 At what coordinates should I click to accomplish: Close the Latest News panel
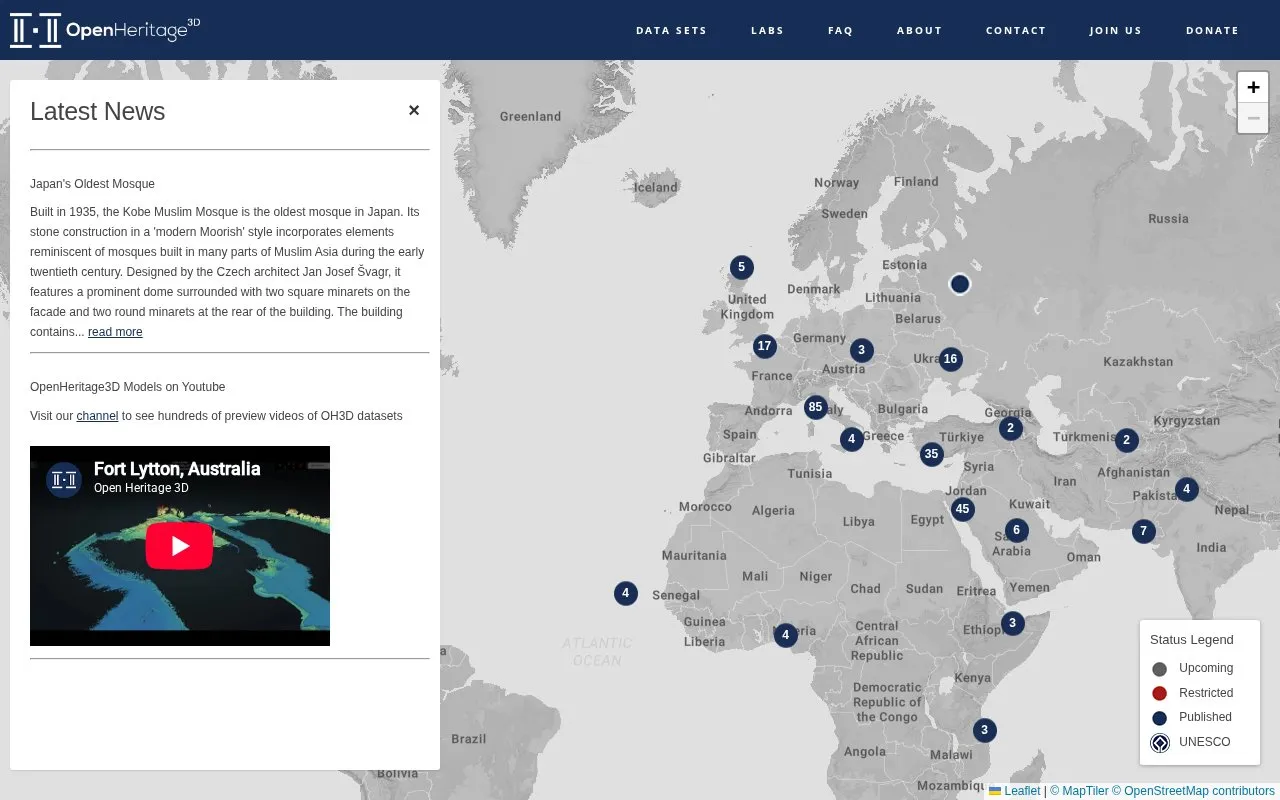coord(414,110)
